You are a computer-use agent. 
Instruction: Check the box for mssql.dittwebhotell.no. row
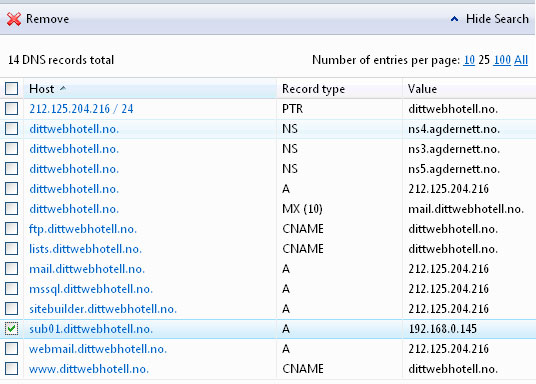coord(12,289)
